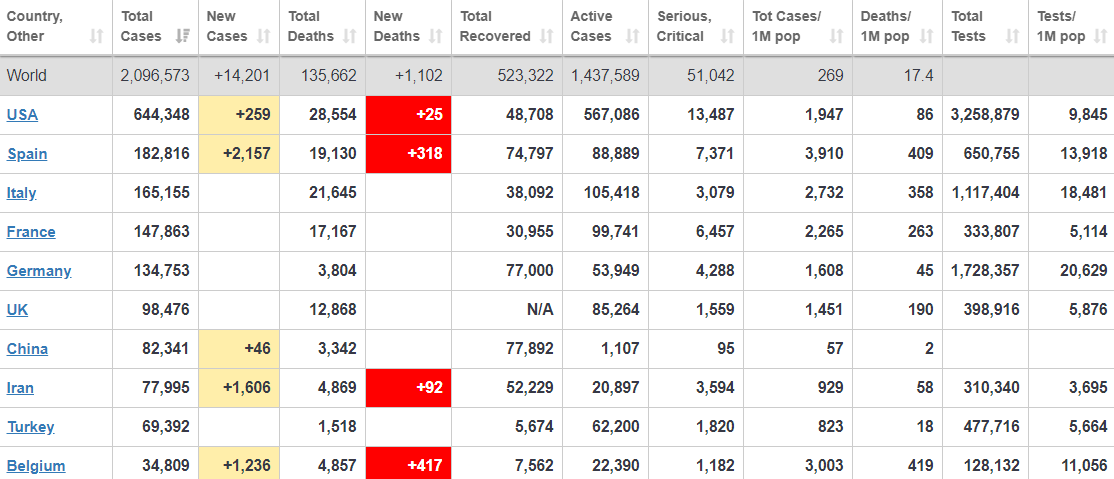Click the Total Cases sort arrow icon
The width and height of the screenshot is (1114, 479).
coord(182,37)
